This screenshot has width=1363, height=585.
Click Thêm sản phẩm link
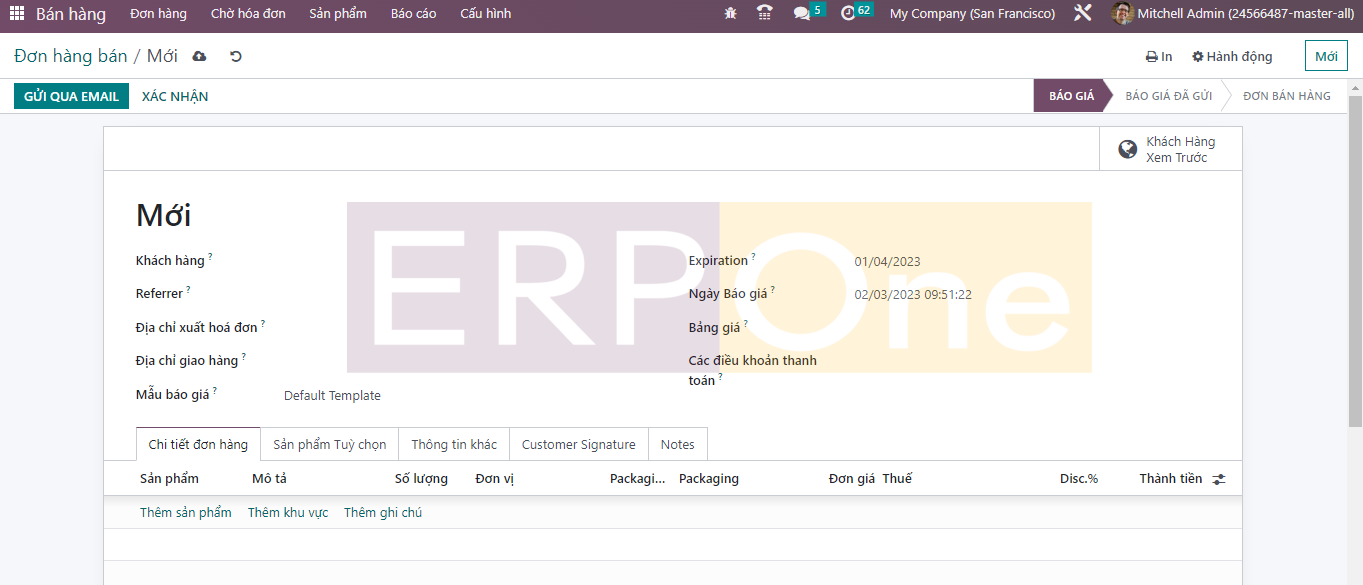point(185,513)
